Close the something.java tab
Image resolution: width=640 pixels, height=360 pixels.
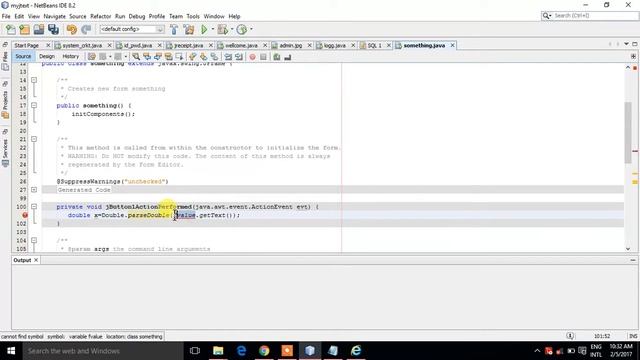coord(452,45)
